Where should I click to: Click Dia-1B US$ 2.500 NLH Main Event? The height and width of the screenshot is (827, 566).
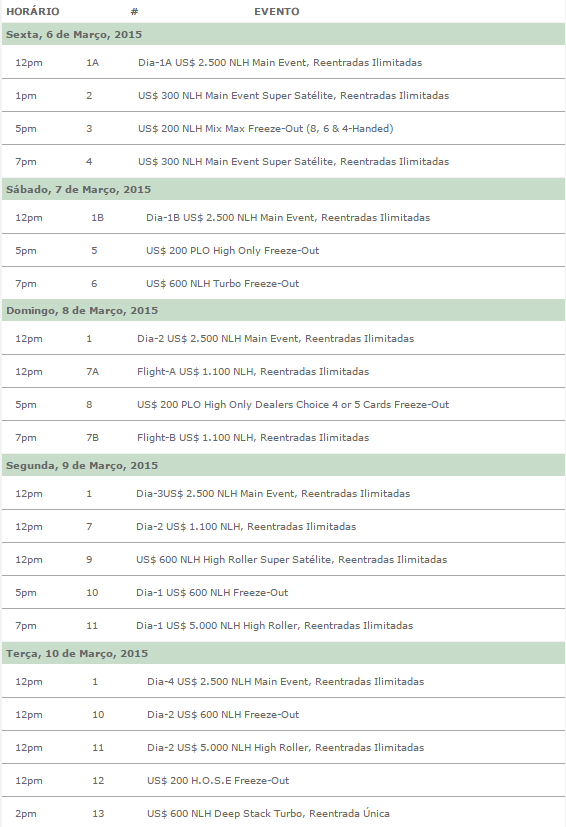click(x=288, y=217)
